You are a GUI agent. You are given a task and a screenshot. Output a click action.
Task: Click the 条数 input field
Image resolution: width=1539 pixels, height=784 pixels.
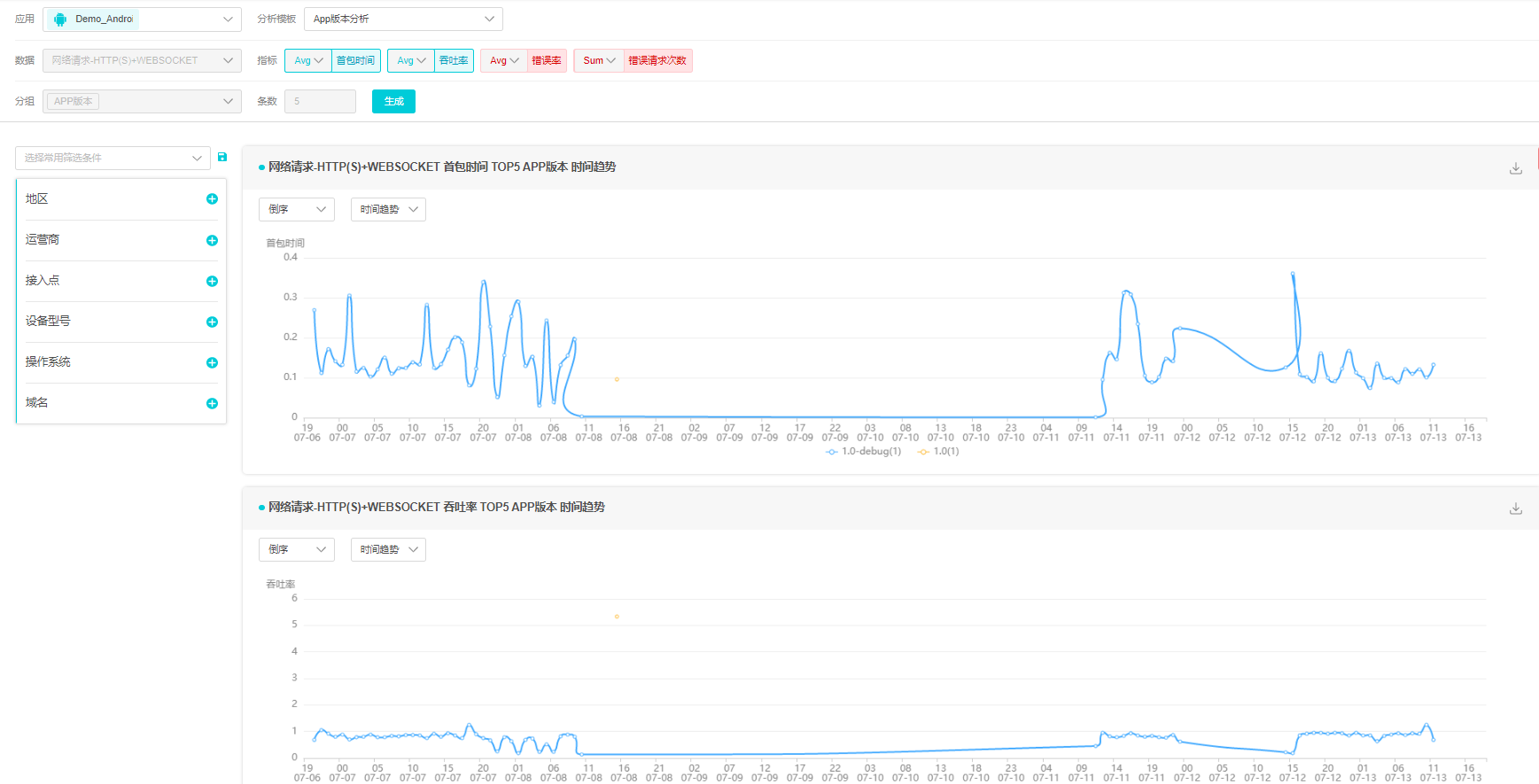click(x=320, y=102)
